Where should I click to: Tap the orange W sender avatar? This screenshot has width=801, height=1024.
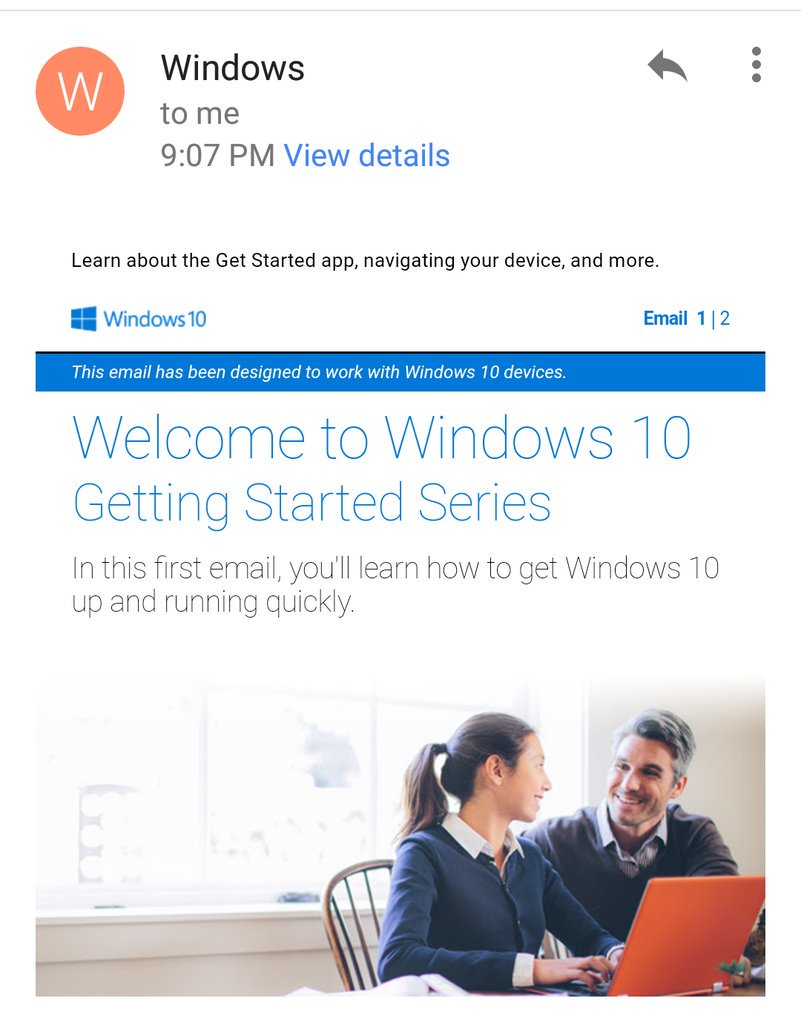(80, 91)
